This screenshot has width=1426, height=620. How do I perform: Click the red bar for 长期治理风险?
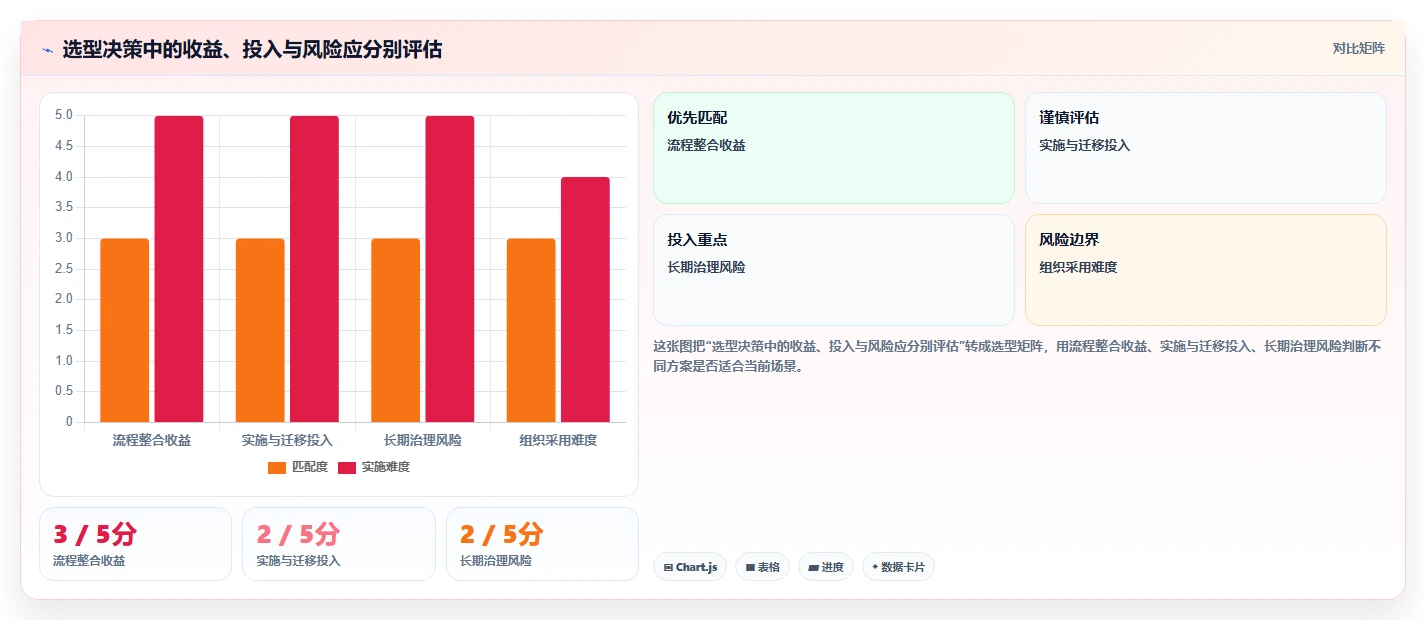tap(450, 269)
